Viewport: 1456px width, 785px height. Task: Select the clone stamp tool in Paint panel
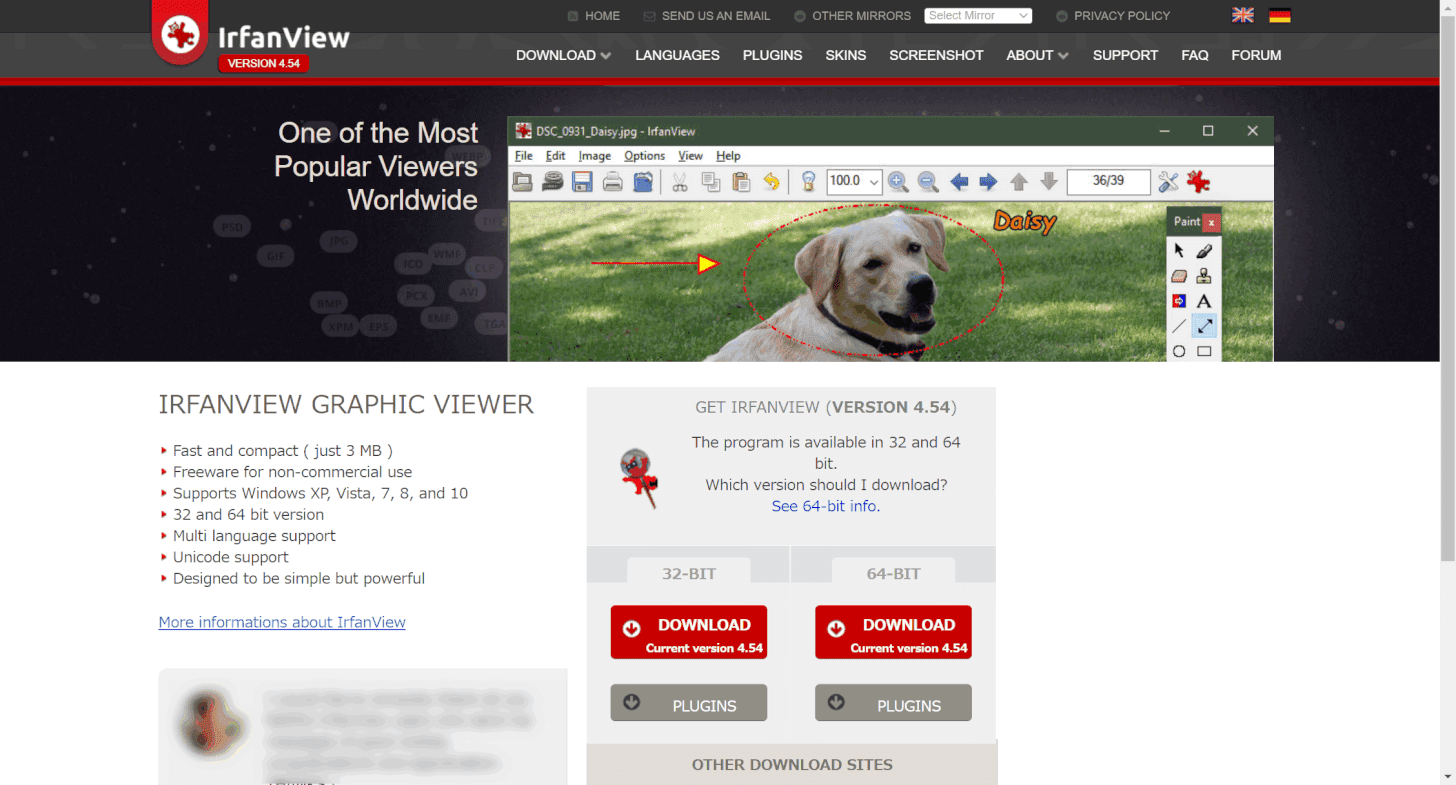coord(1204,276)
